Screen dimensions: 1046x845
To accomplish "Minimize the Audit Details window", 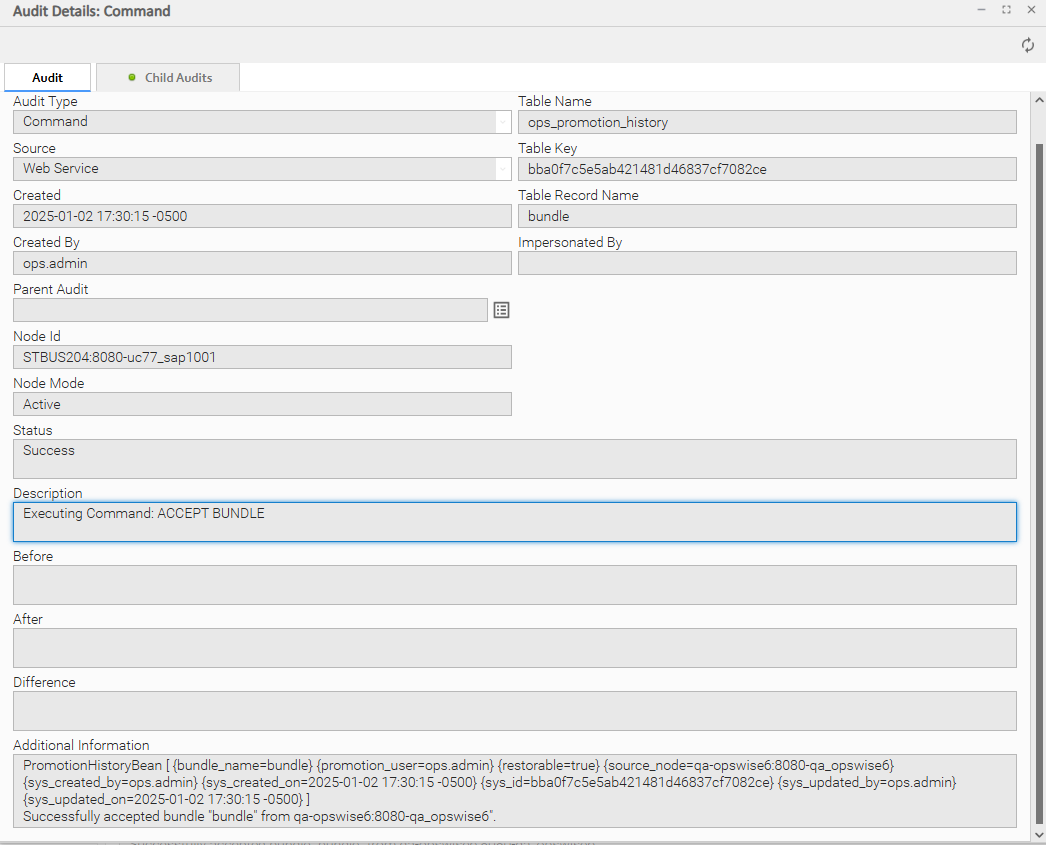I will click(x=981, y=10).
